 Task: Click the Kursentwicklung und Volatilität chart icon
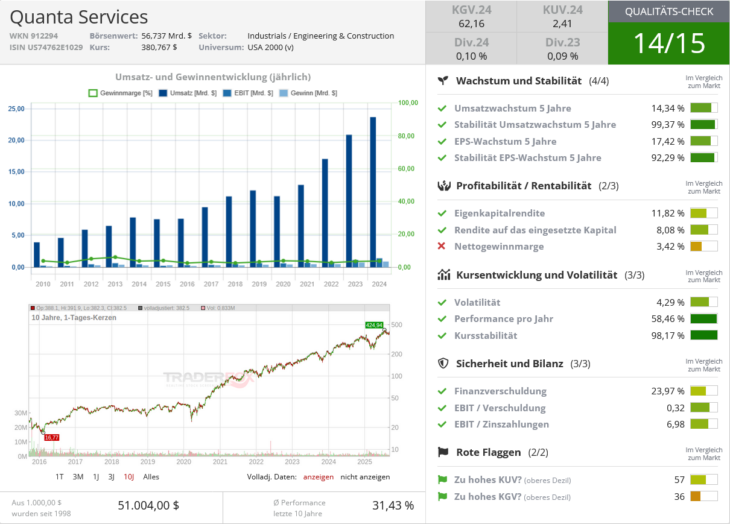pyautogui.click(x=444, y=275)
